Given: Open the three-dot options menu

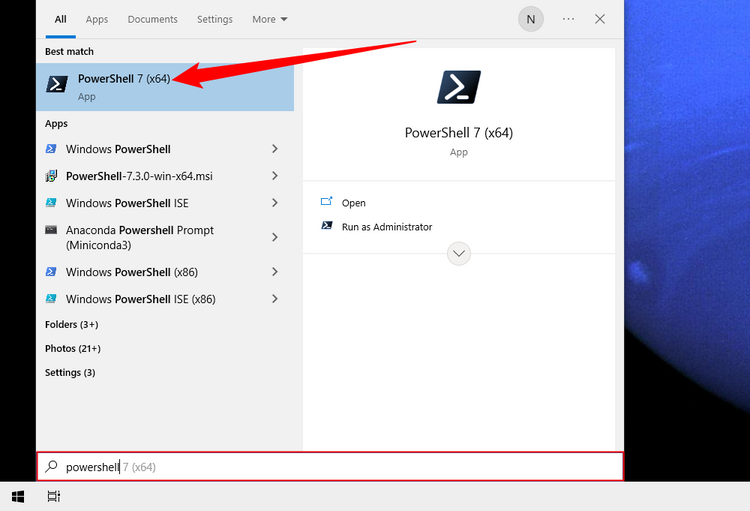Looking at the screenshot, I should tap(568, 19).
